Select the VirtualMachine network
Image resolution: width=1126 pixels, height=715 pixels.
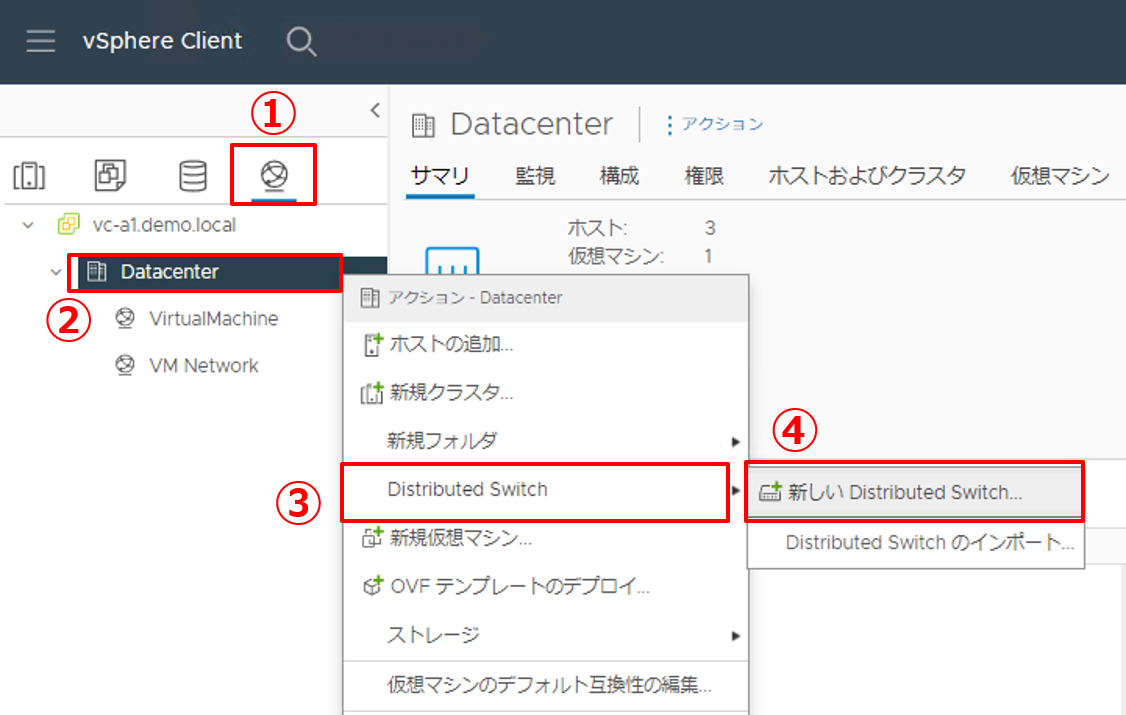pos(213,319)
